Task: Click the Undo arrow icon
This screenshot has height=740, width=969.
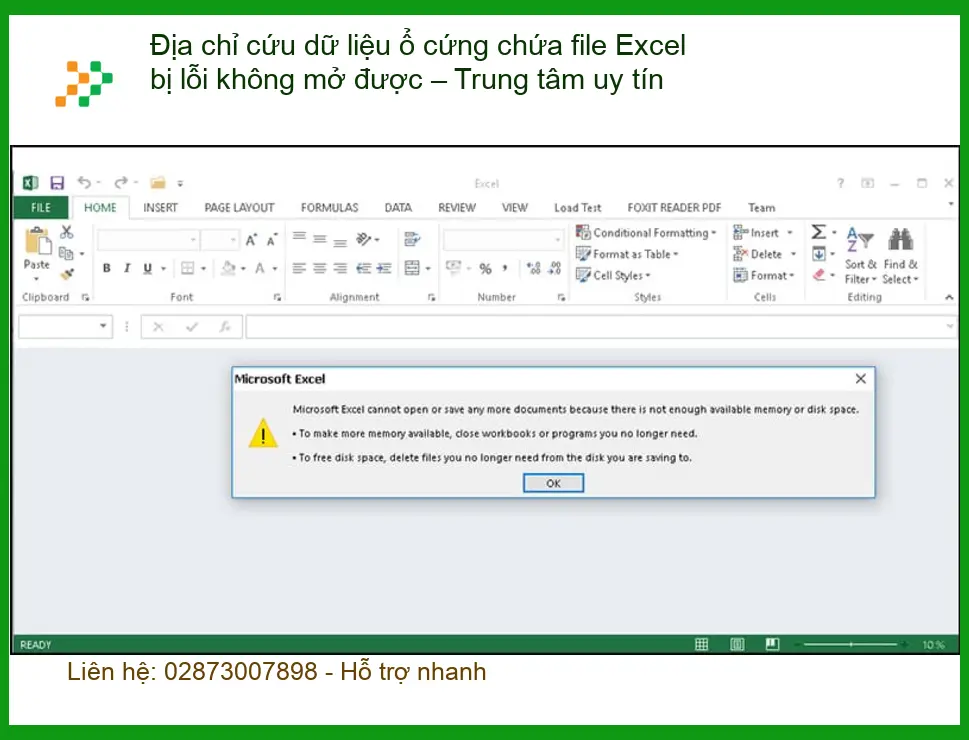Action: 85,182
